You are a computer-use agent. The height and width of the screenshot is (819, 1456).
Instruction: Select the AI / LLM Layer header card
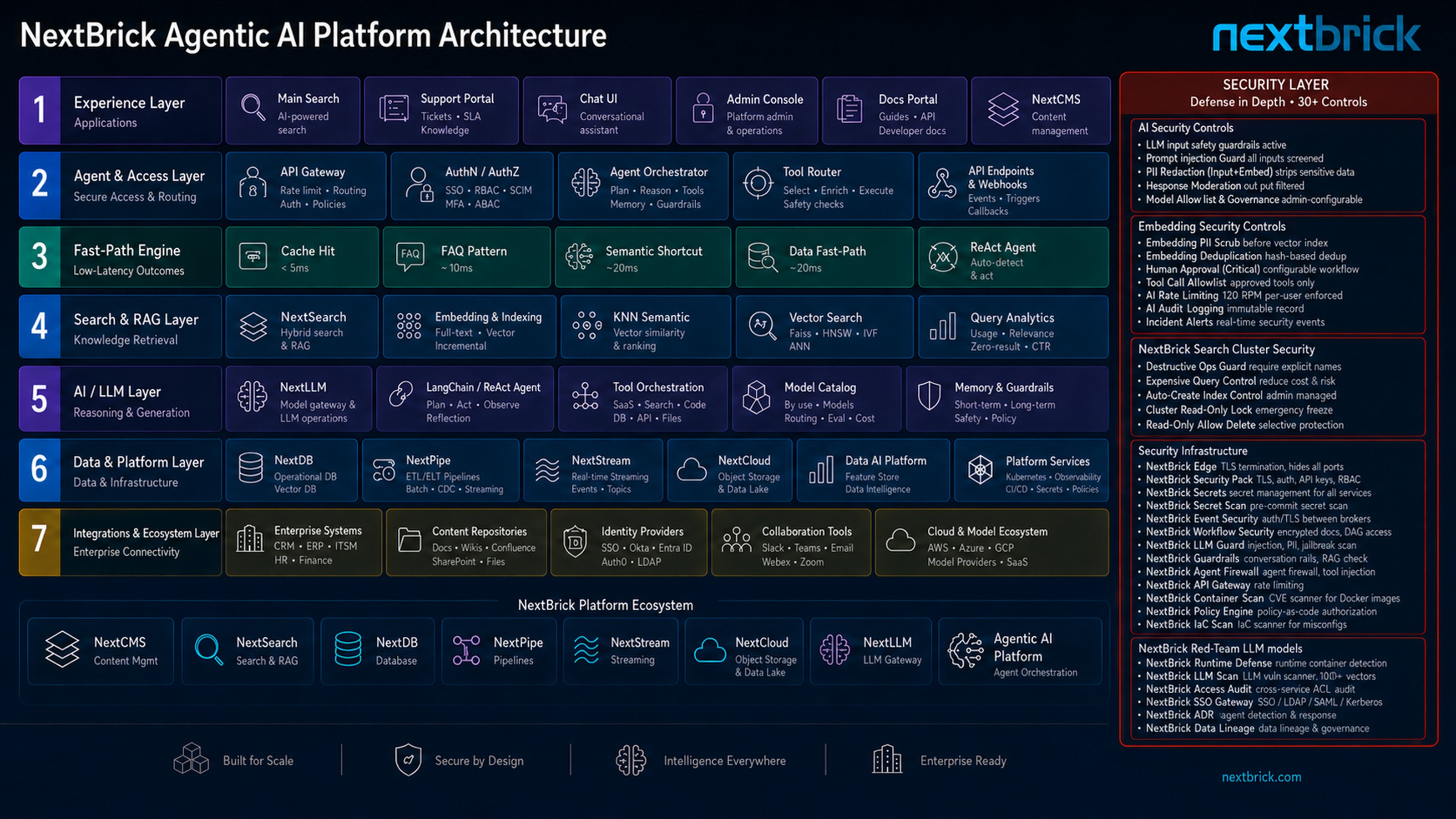point(120,399)
